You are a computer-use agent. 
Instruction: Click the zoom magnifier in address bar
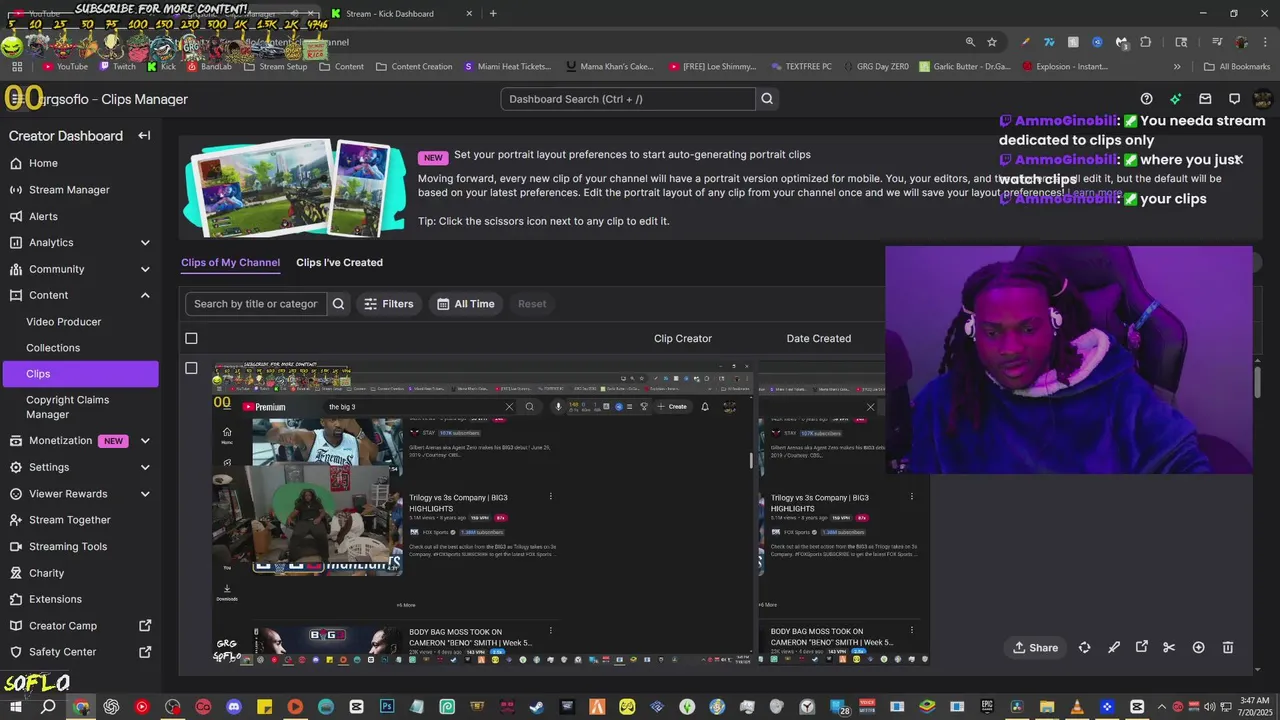[x=970, y=42]
